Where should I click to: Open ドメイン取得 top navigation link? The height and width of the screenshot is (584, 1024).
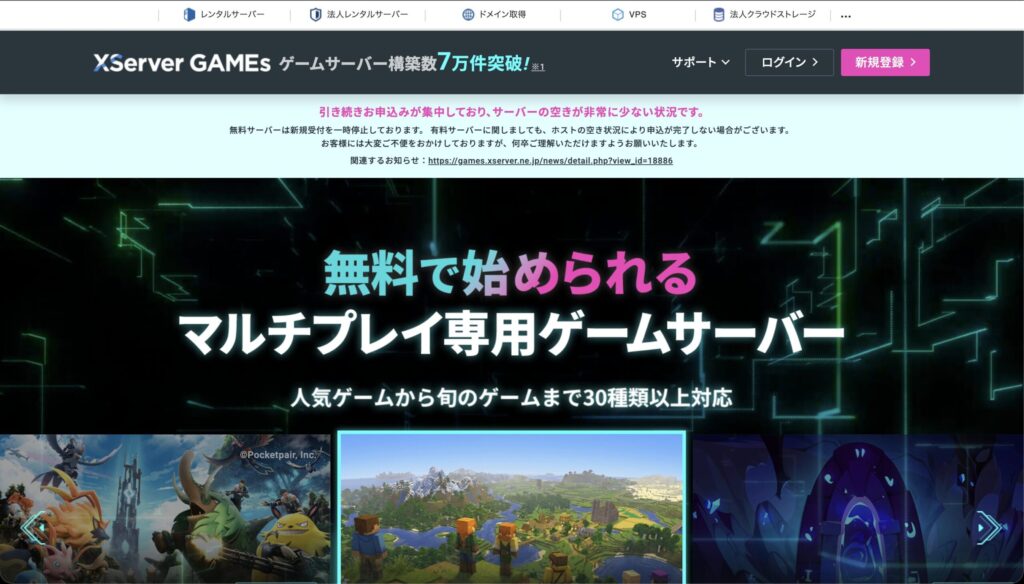pos(494,14)
